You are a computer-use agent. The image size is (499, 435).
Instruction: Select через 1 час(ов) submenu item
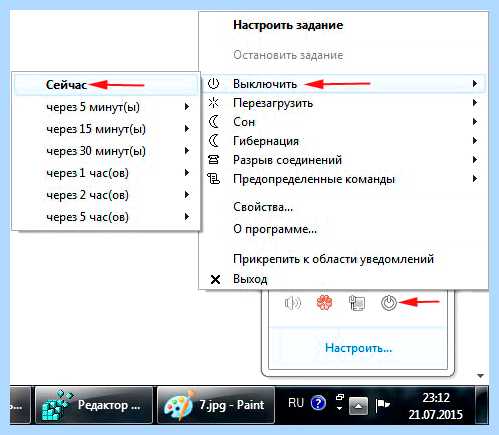tap(106, 173)
